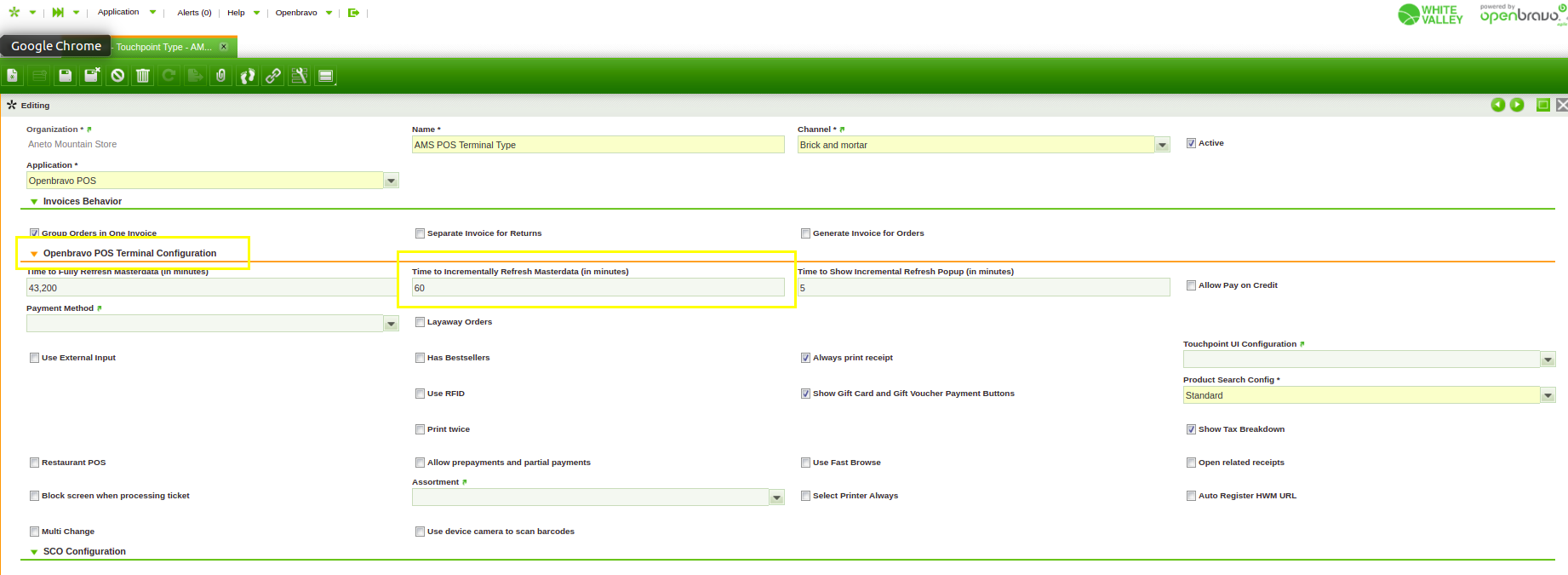This screenshot has width=1568, height=575.
Task: Click the green Logout icon
Action: point(353,12)
